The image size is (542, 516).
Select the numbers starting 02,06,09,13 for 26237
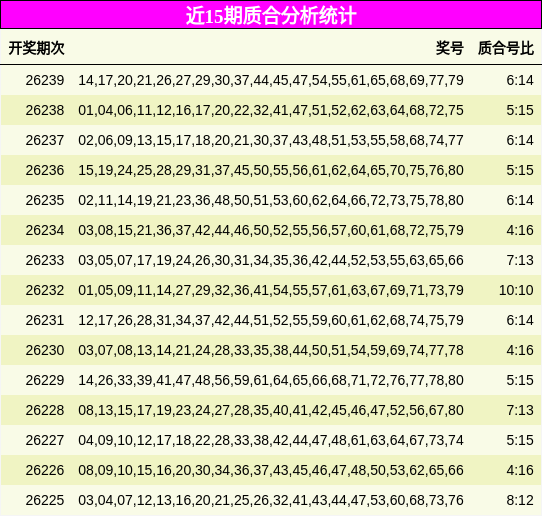[x=271, y=140]
